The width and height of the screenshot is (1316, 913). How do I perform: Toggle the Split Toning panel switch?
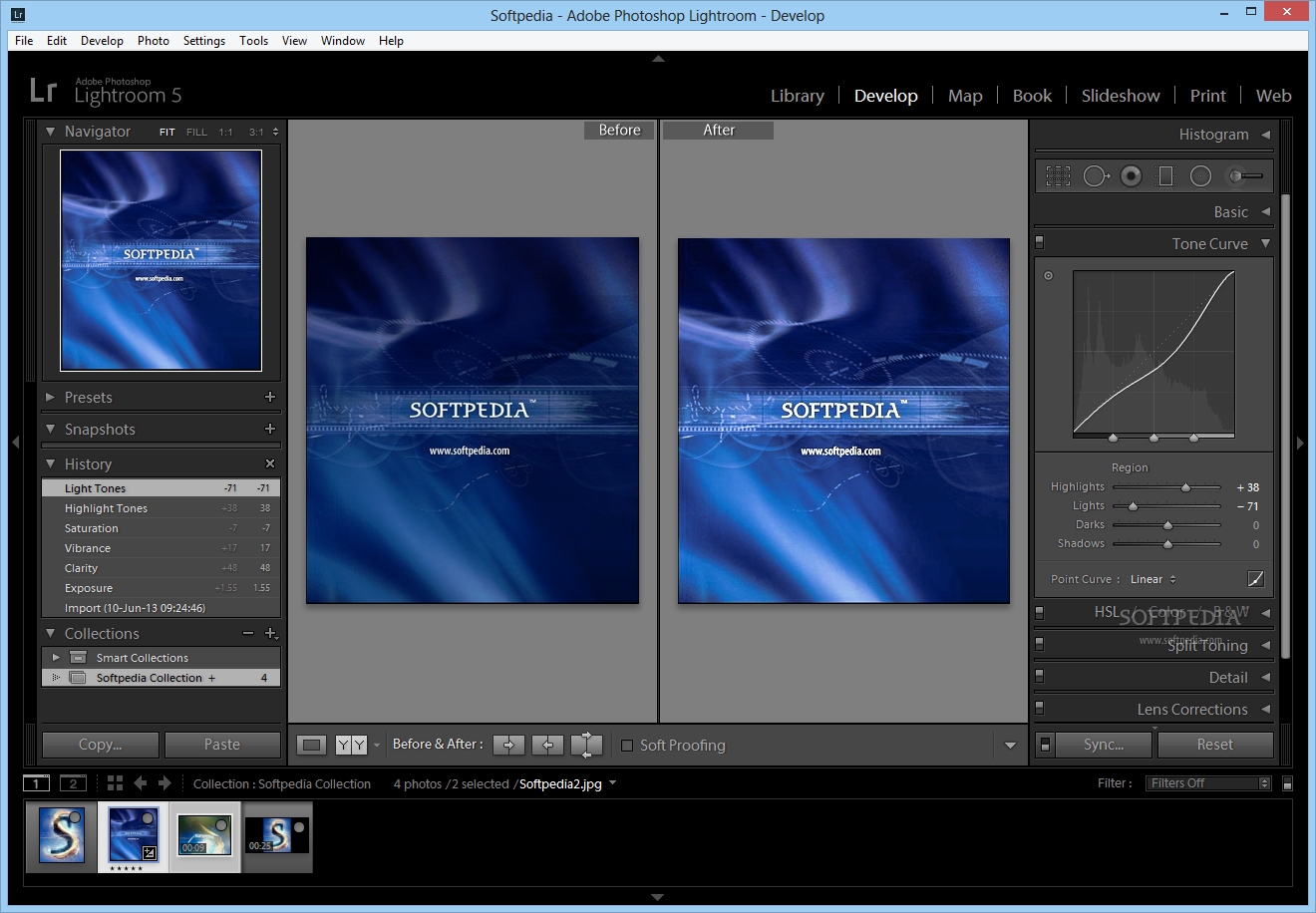pos(1040,644)
